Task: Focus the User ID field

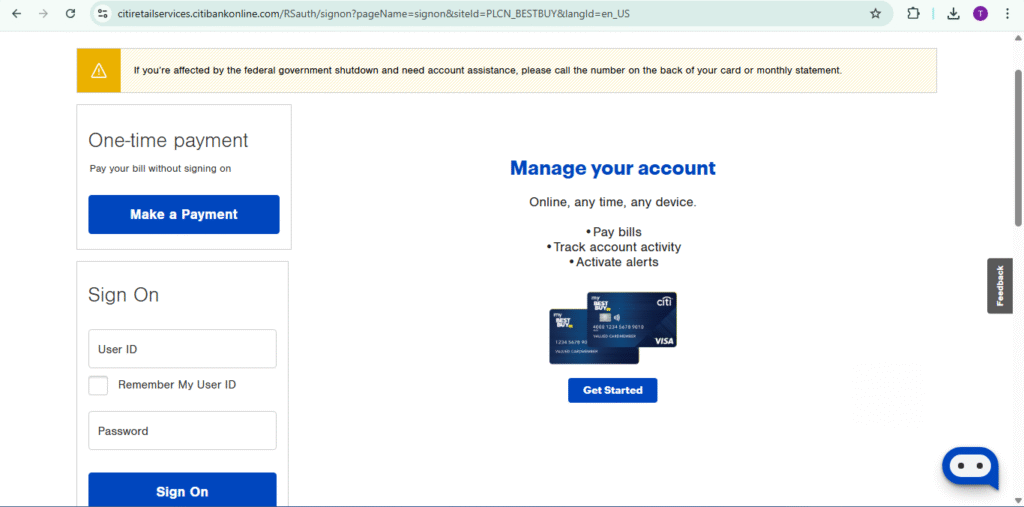Action: click(x=182, y=349)
